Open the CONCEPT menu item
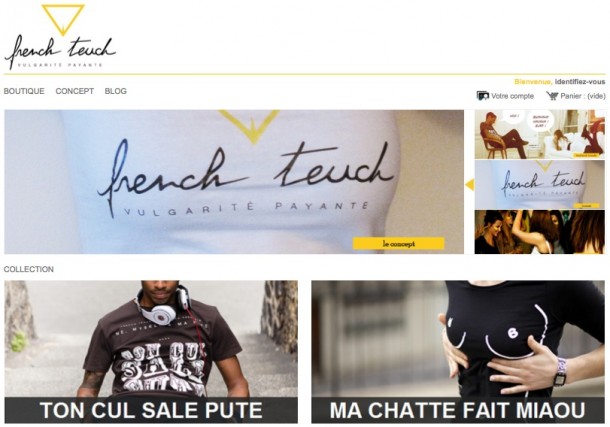Image resolution: width=610 pixels, height=427 pixels. click(x=75, y=91)
